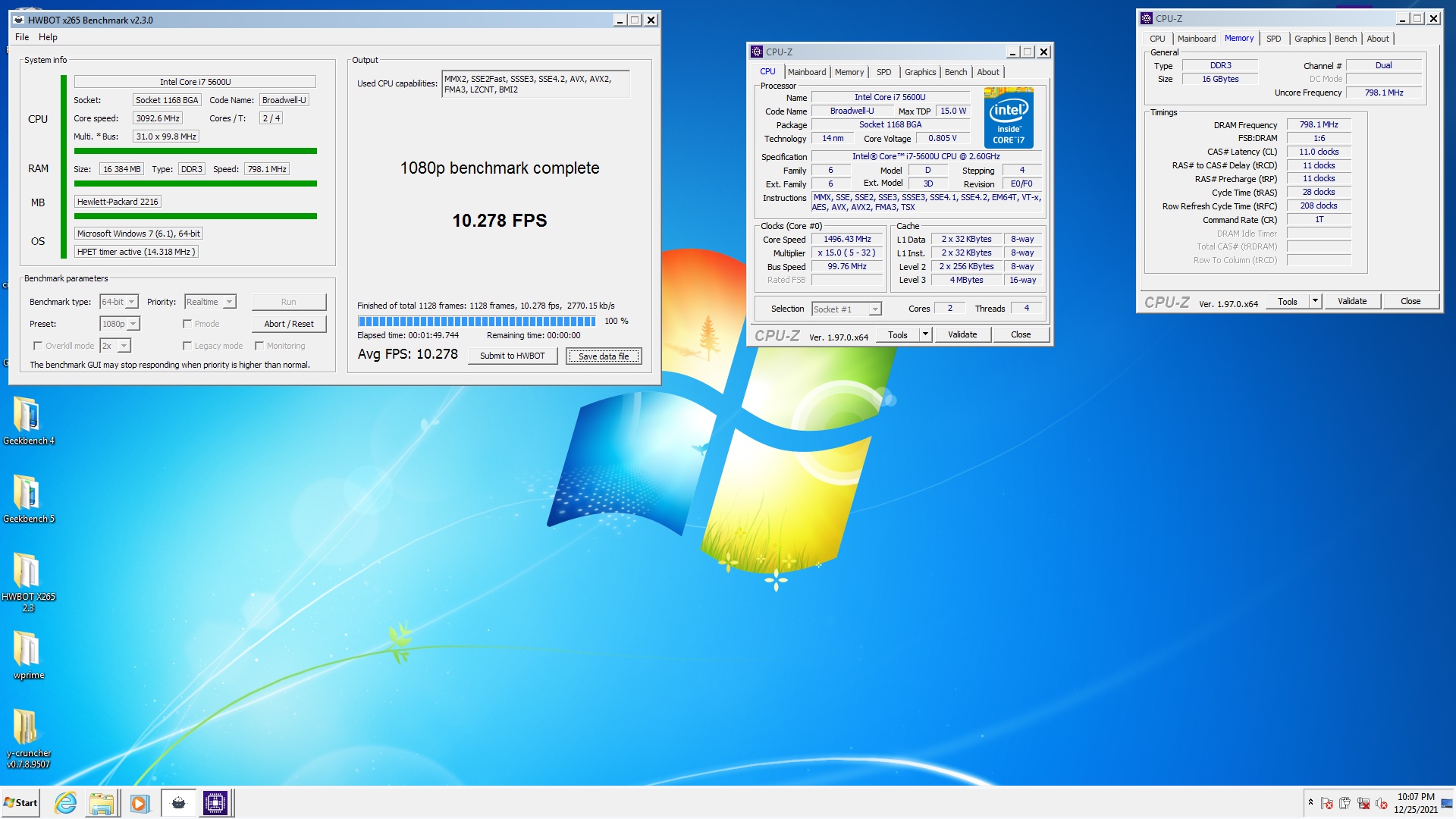Image resolution: width=1456 pixels, height=819 pixels.
Task: Click the Save data file button
Action: click(604, 356)
